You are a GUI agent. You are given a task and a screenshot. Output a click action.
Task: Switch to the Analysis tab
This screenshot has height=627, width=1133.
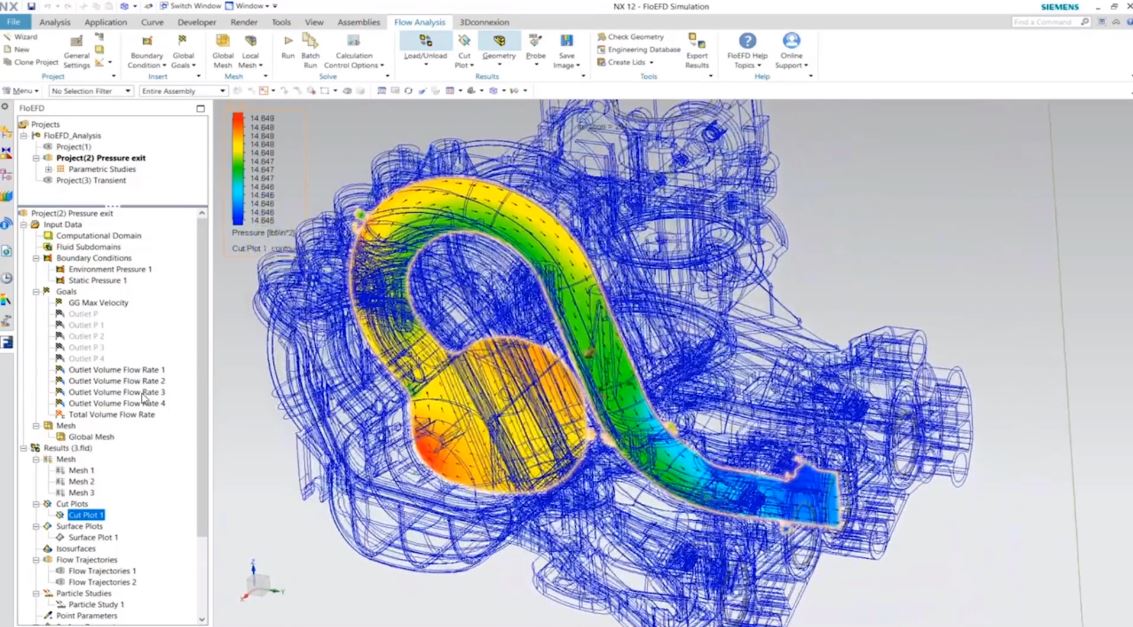pos(55,22)
